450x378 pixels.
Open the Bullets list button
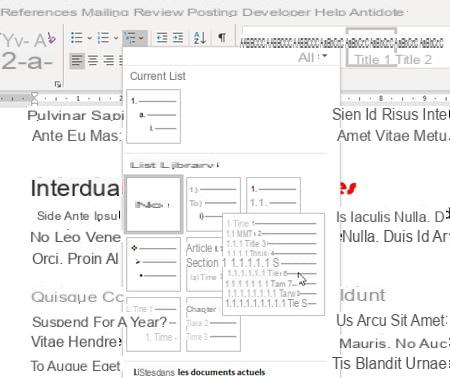77,38
